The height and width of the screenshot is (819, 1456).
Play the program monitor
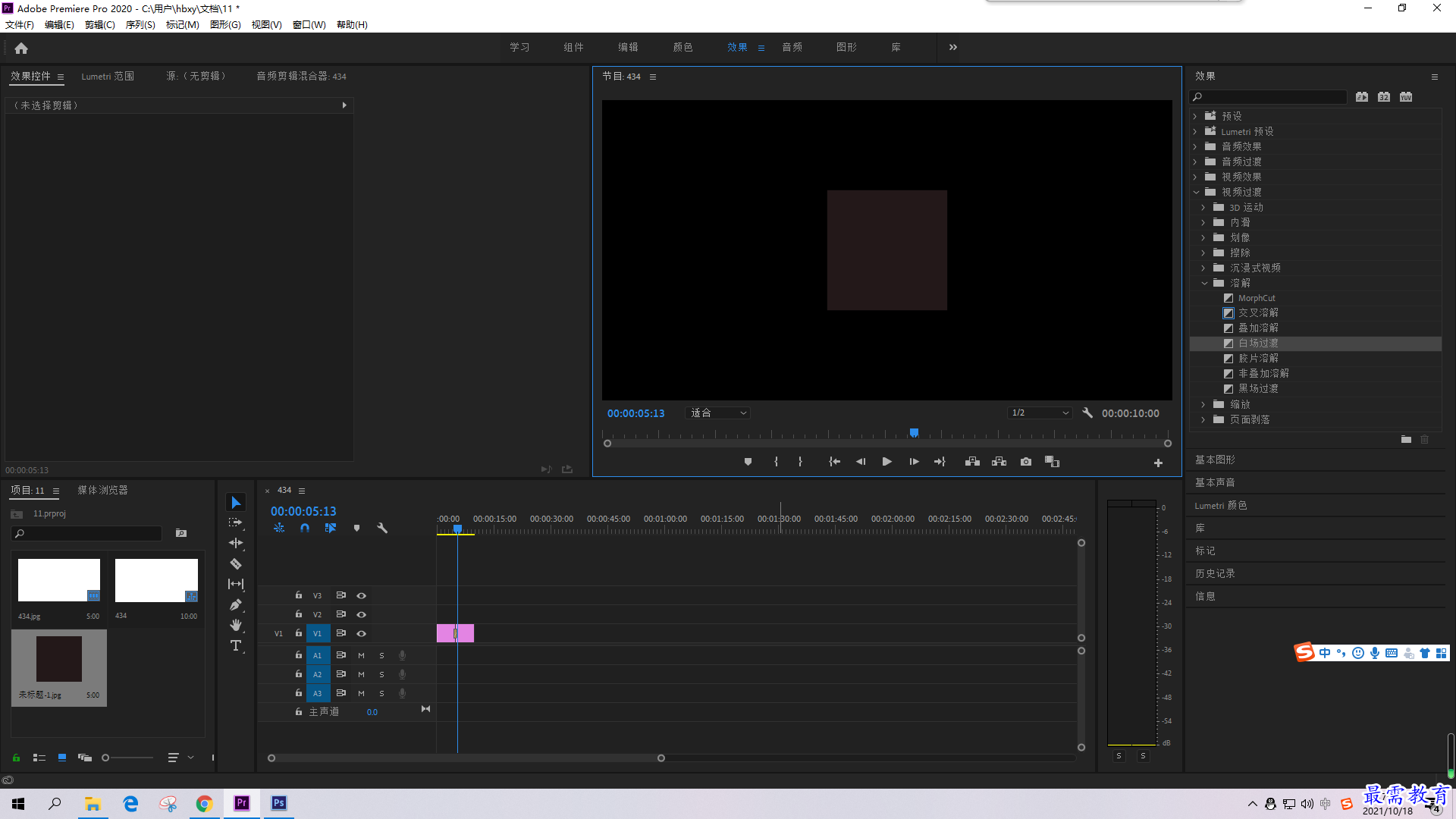[x=886, y=462]
